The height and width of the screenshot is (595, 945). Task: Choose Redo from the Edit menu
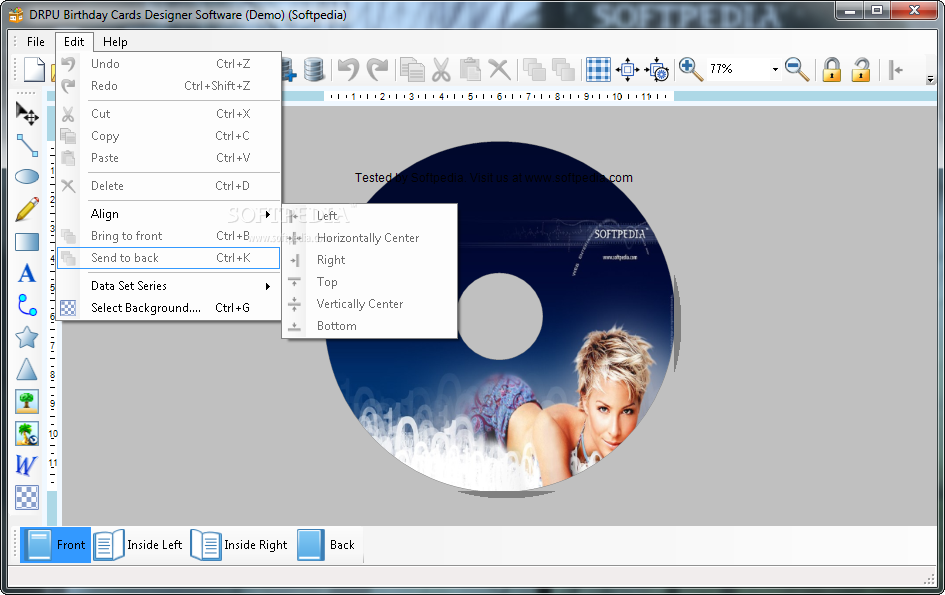[x=169, y=86]
